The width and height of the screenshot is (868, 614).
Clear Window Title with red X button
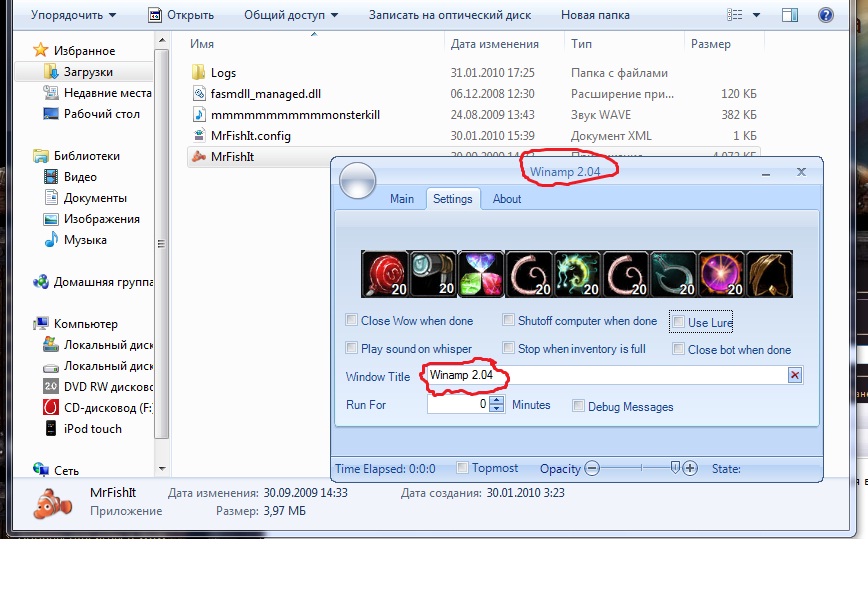795,375
